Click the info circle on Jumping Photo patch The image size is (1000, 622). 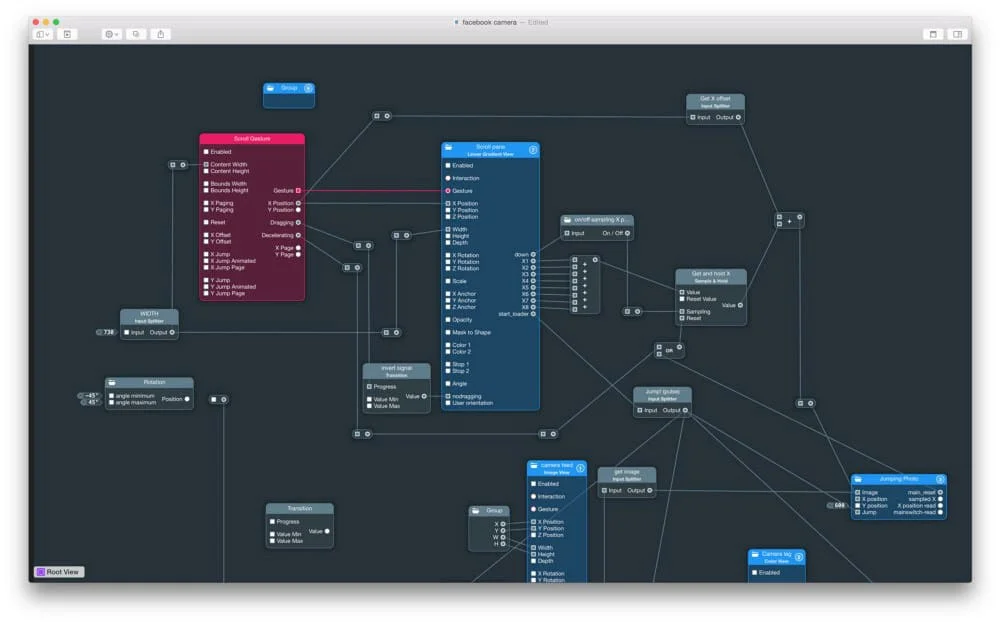coord(940,479)
